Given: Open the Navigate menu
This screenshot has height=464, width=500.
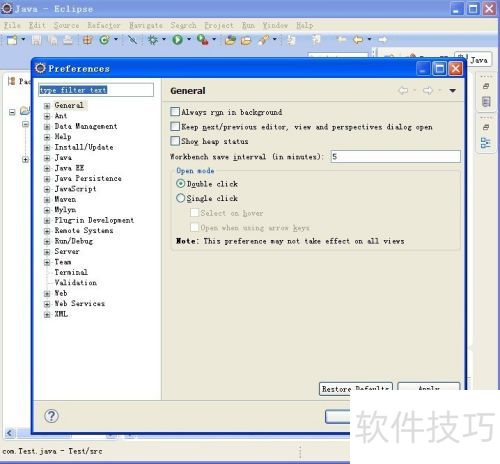Looking at the screenshot, I should click(x=146, y=25).
